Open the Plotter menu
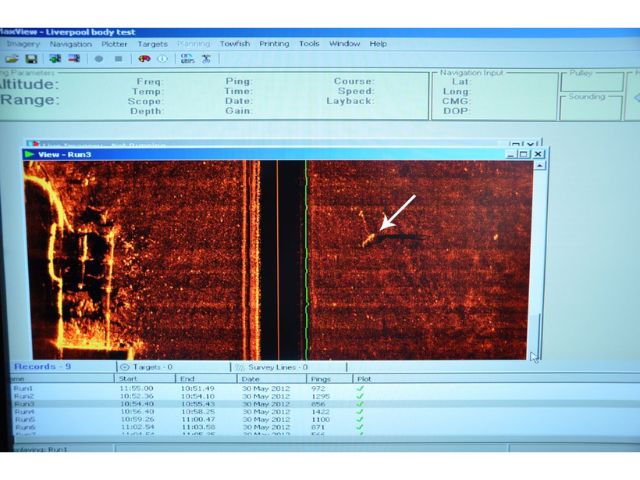The image size is (640, 480). click(x=114, y=44)
